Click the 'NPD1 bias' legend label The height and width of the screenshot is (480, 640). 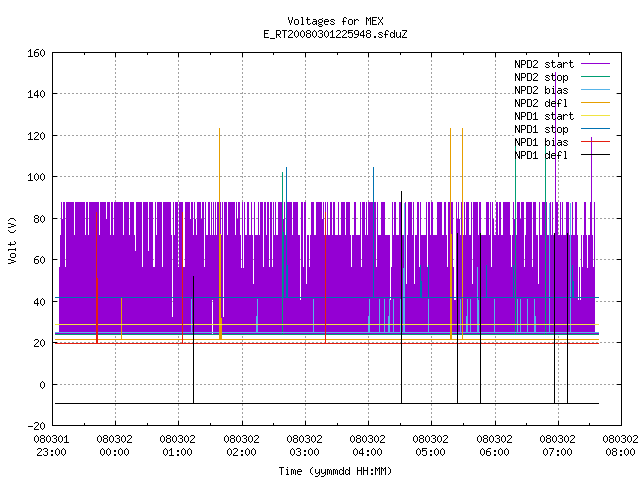(541, 142)
